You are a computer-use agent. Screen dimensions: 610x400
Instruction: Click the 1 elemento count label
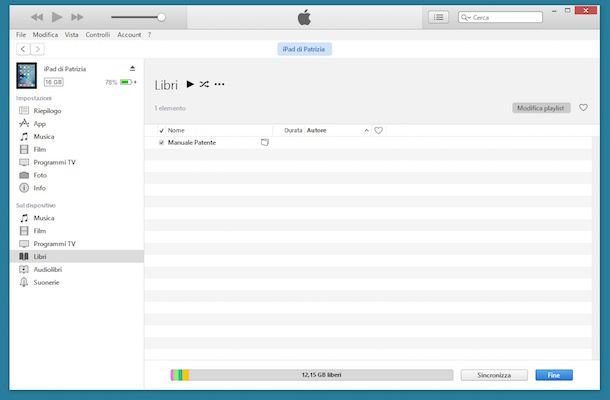170,108
